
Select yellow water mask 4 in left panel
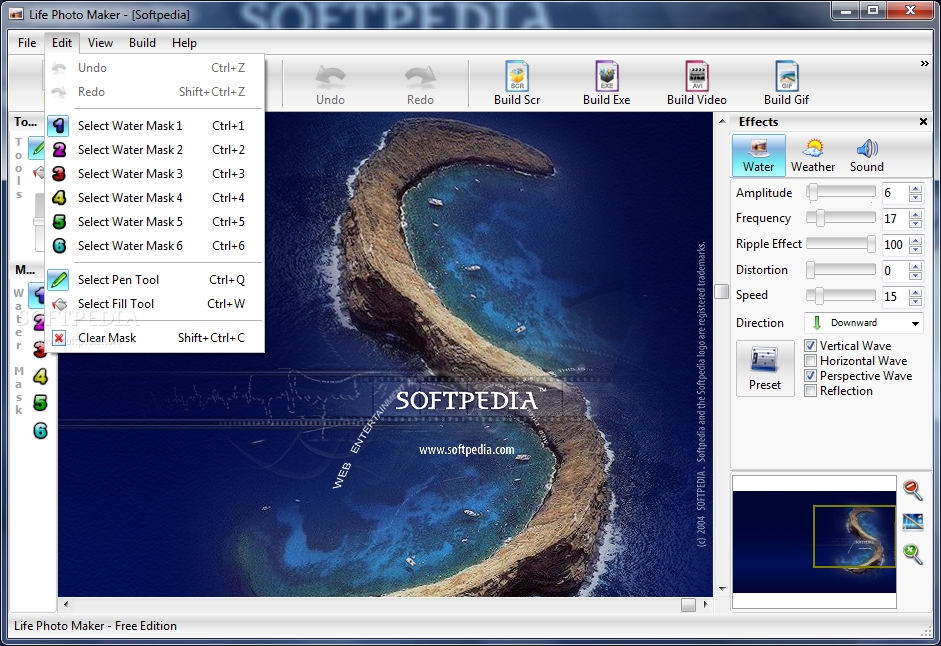pyautogui.click(x=40, y=376)
